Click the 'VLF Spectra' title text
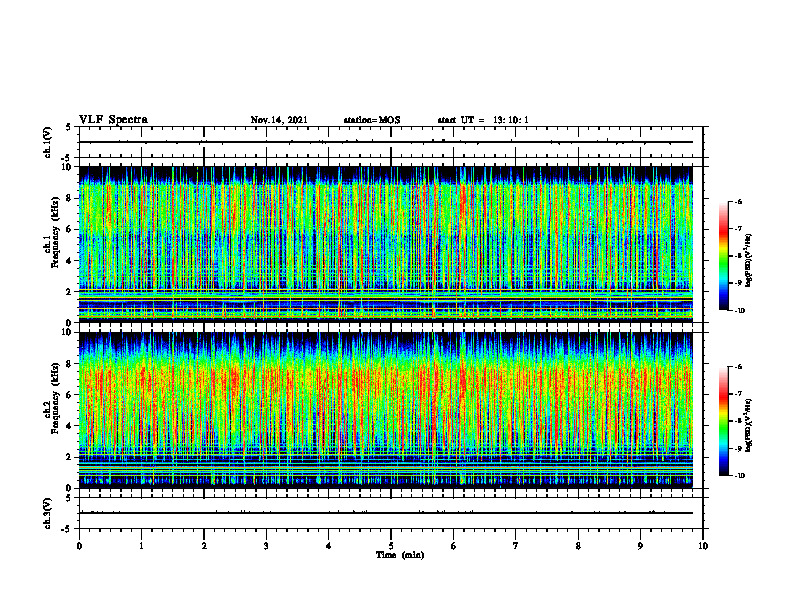The width and height of the screenshot is (792, 612). click(113, 120)
